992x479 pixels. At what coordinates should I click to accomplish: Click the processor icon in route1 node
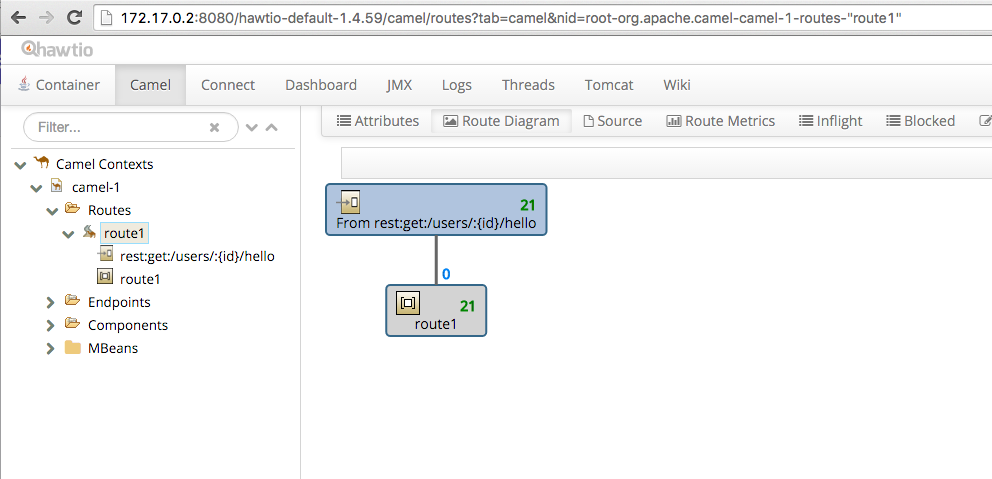click(x=408, y=303)
